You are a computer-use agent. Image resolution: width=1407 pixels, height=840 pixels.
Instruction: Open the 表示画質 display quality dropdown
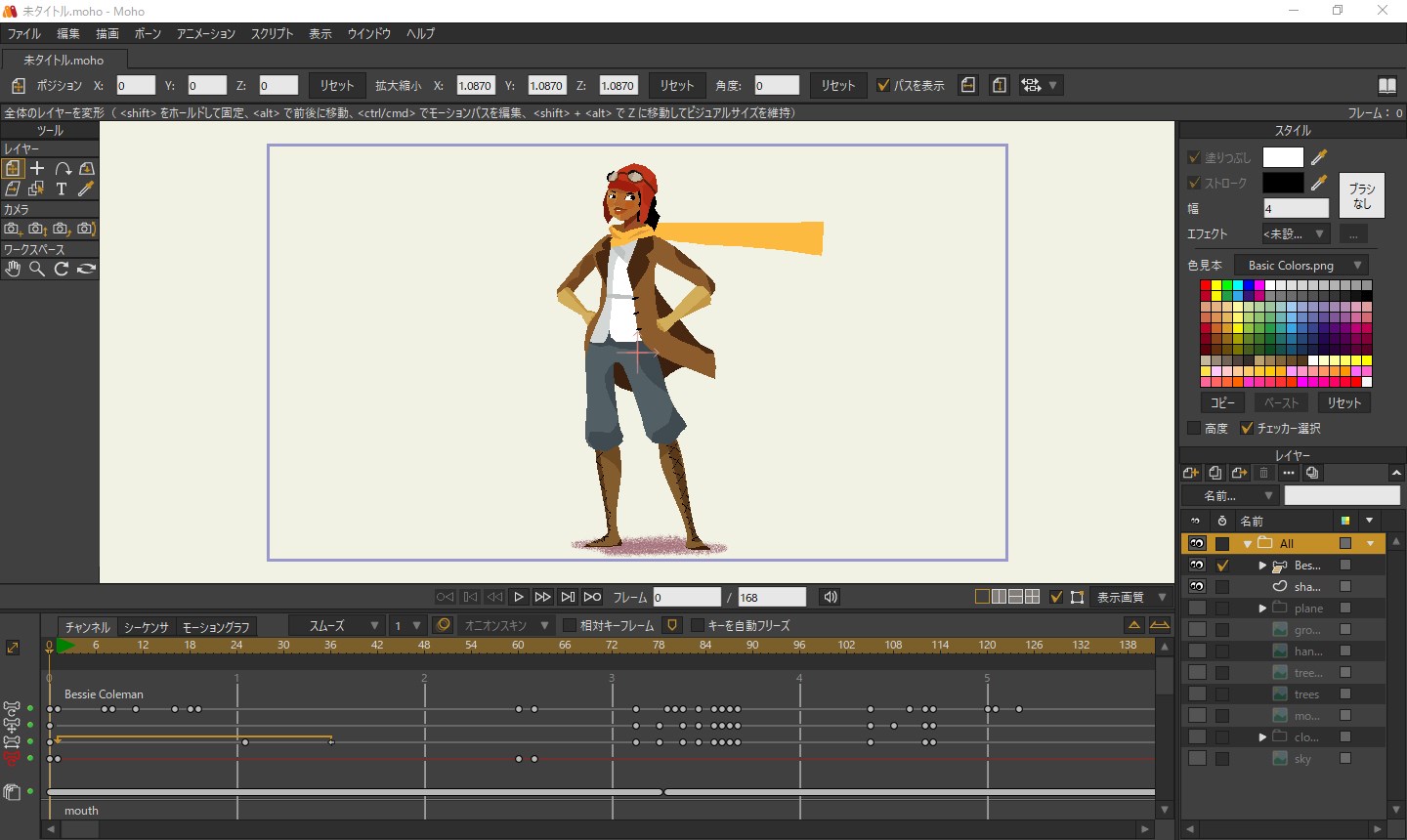1130,597
